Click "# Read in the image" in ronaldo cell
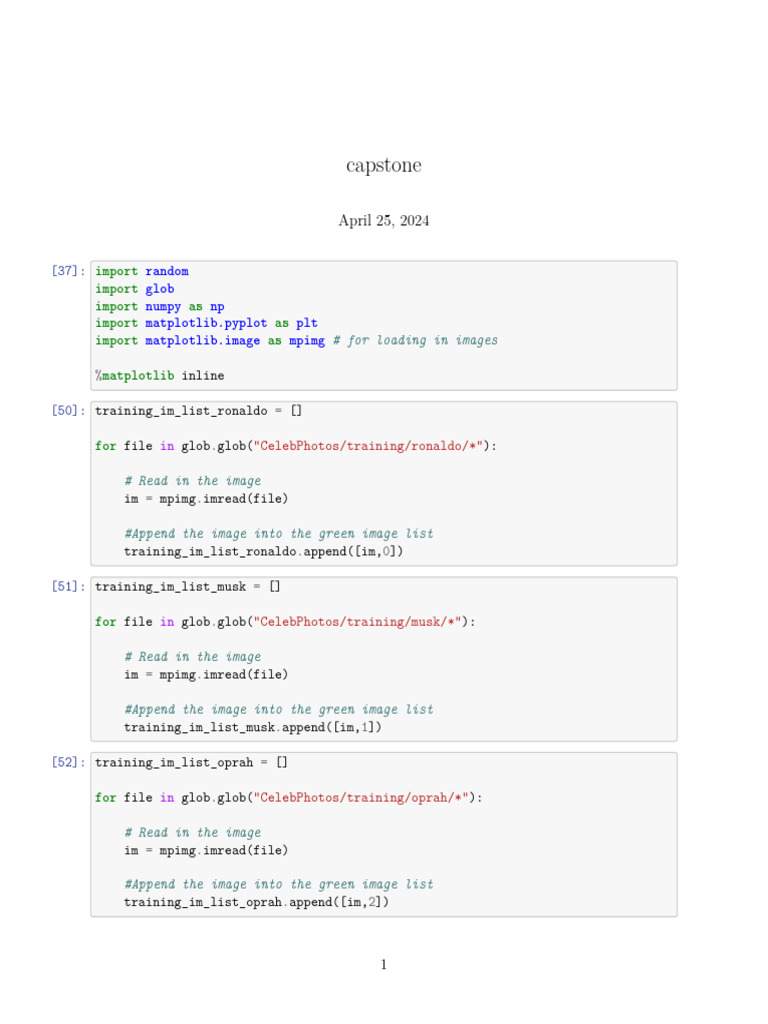Viewport: 768px width, 1024px height. (x=193, y=481)
